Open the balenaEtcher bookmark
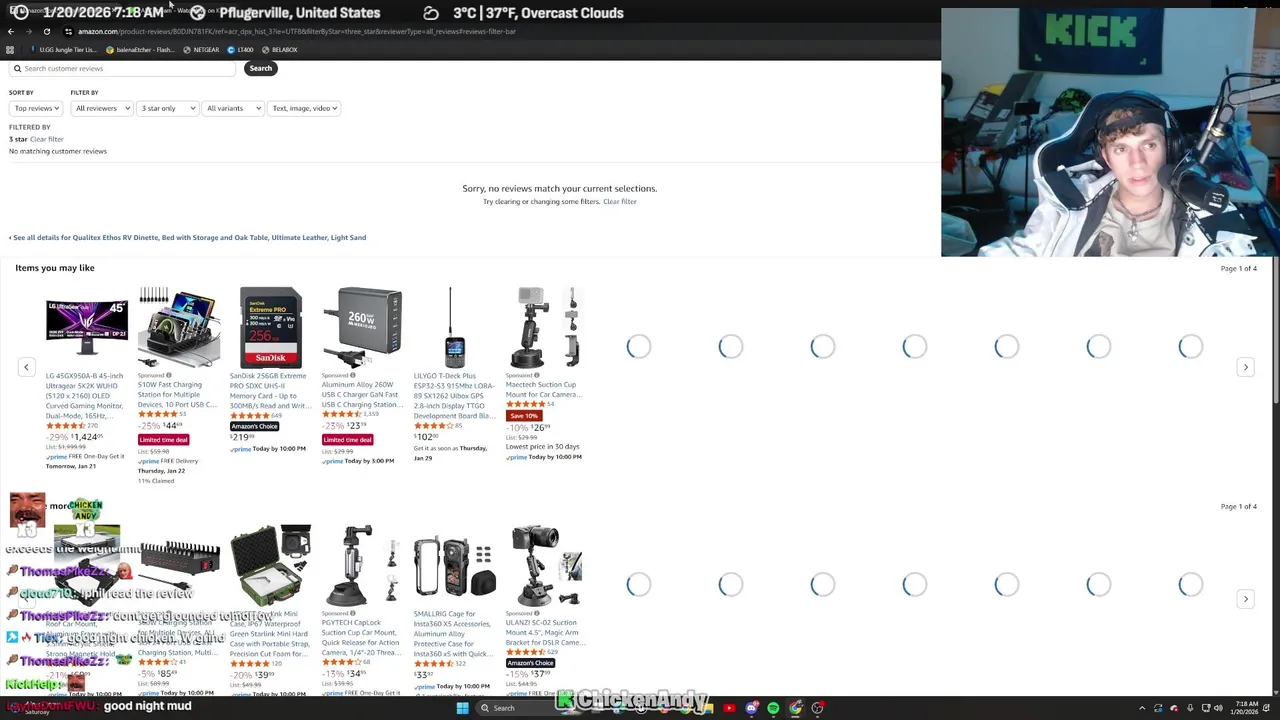 (141, 50)
